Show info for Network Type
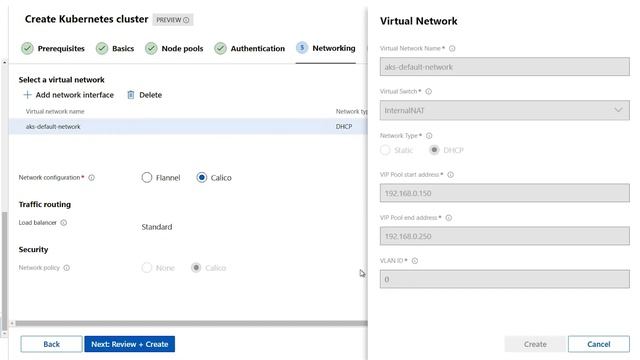Screen dimensions: 640x360 tap(429, 136)
